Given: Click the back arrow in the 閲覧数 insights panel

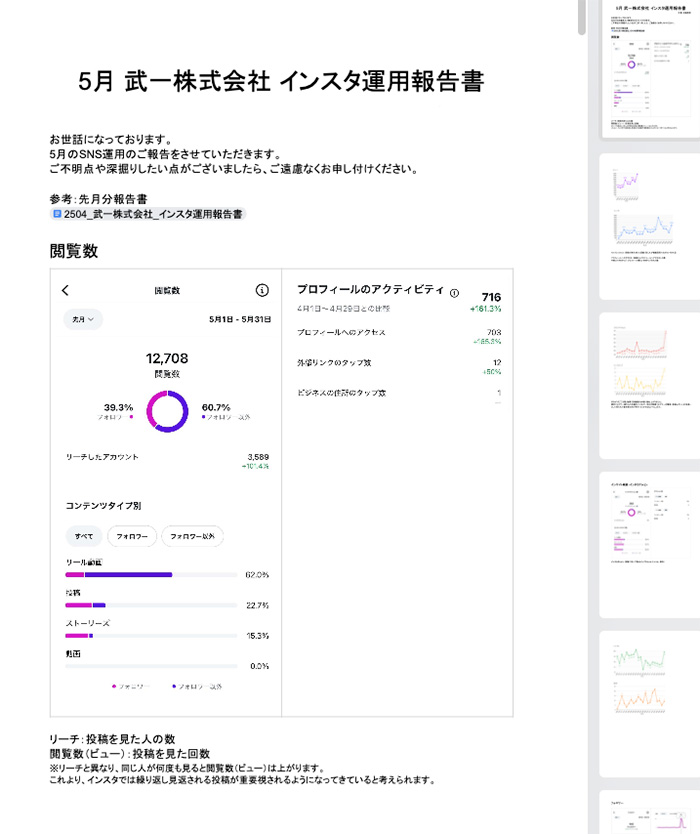Looking at the screenshot, I should (63, 290).
